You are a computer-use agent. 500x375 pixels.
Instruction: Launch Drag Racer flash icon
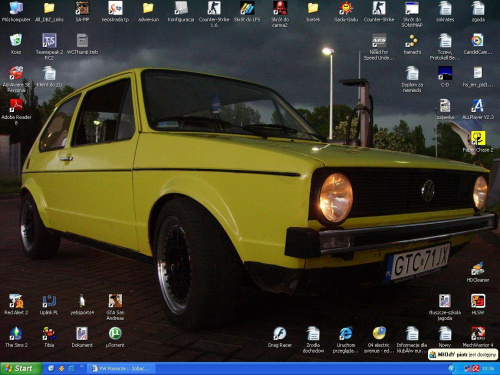point(280,333)
